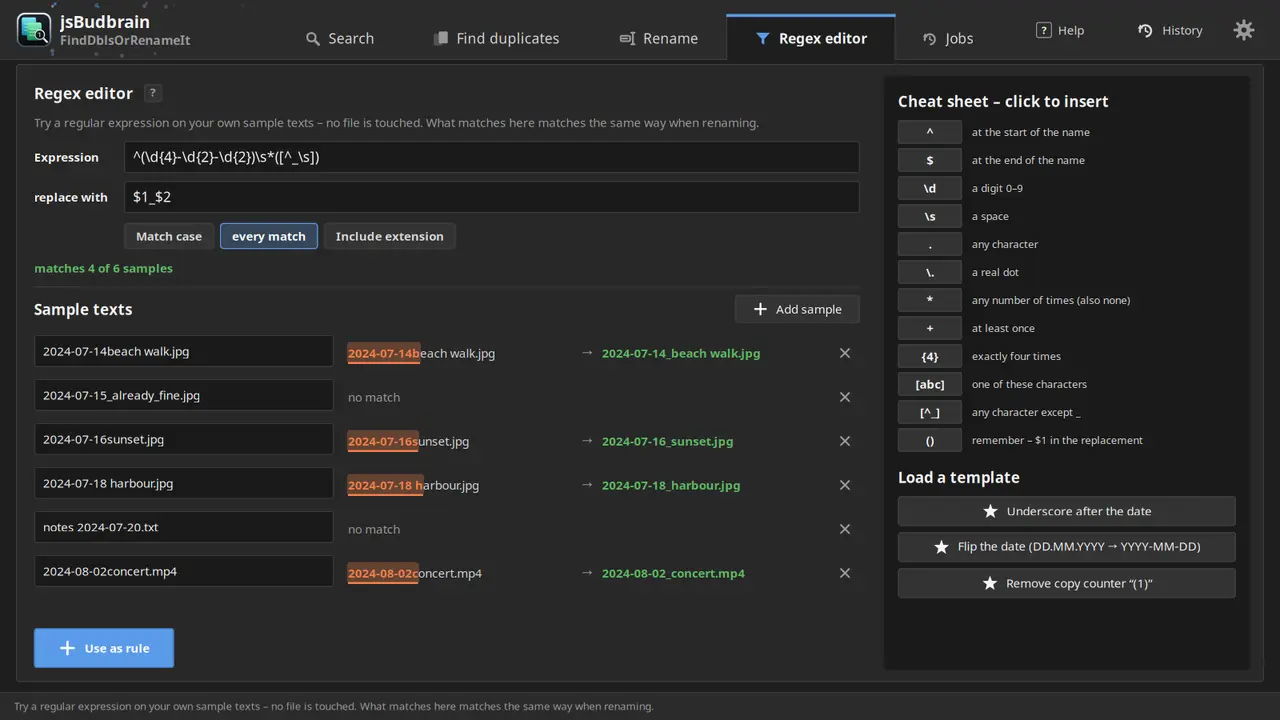Load the Underscore after the date template

tap(1067, 511)
